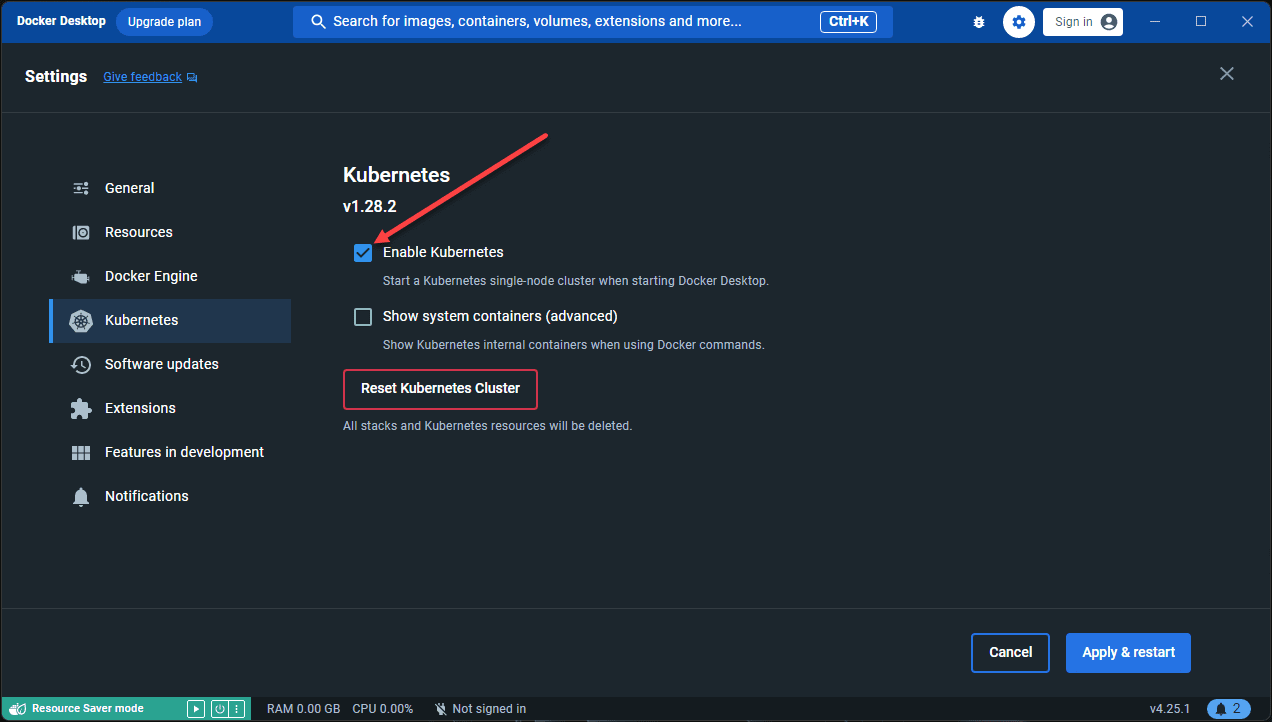Open the three-dot engine menu
The width and height of the screenshot is (1272, 722).
pos(237,709)
